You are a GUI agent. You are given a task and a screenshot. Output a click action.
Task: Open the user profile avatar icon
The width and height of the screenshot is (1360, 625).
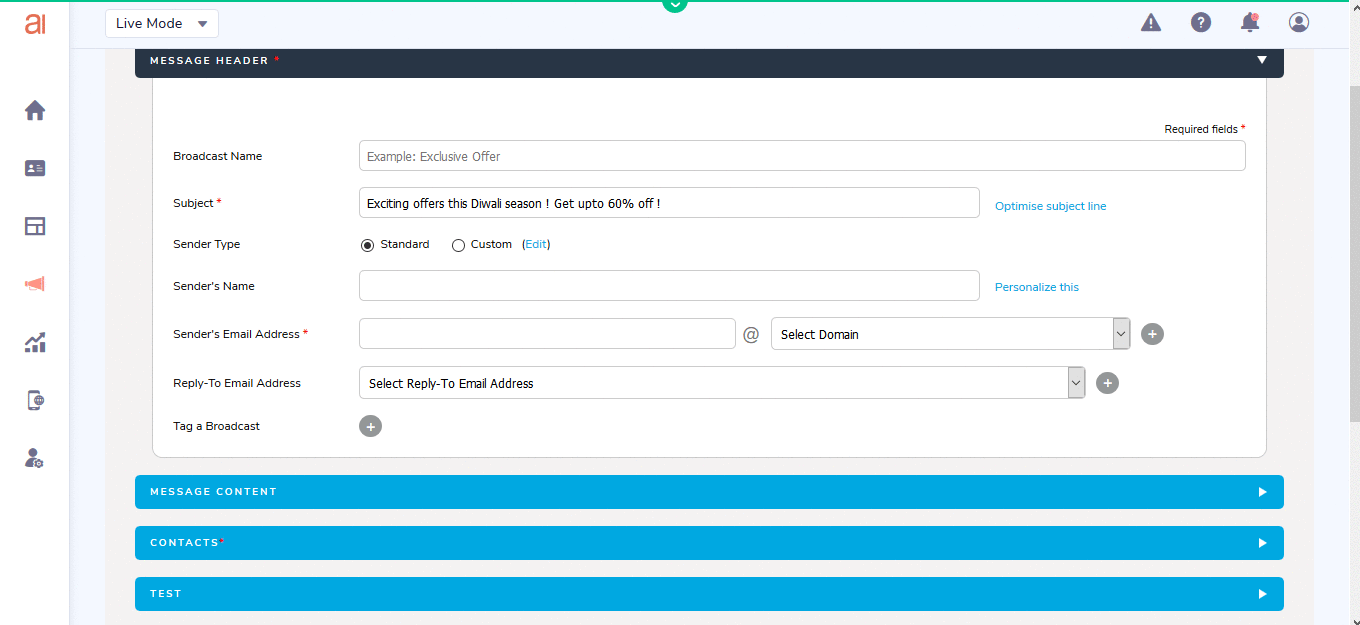coord(1299,22)
